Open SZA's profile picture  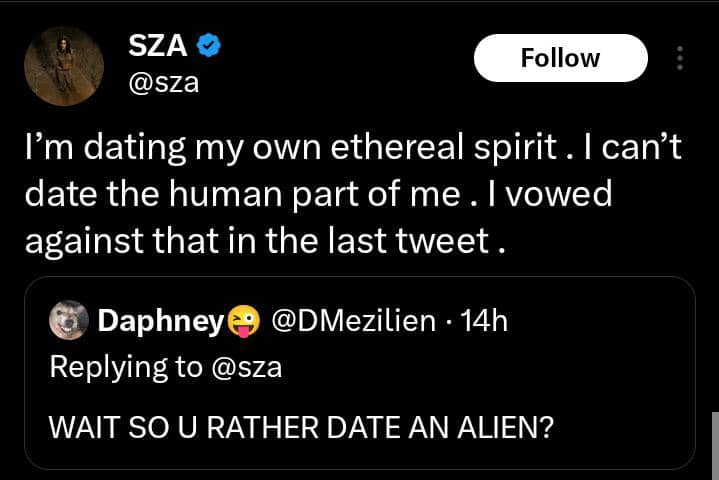[x=64, y=66]
